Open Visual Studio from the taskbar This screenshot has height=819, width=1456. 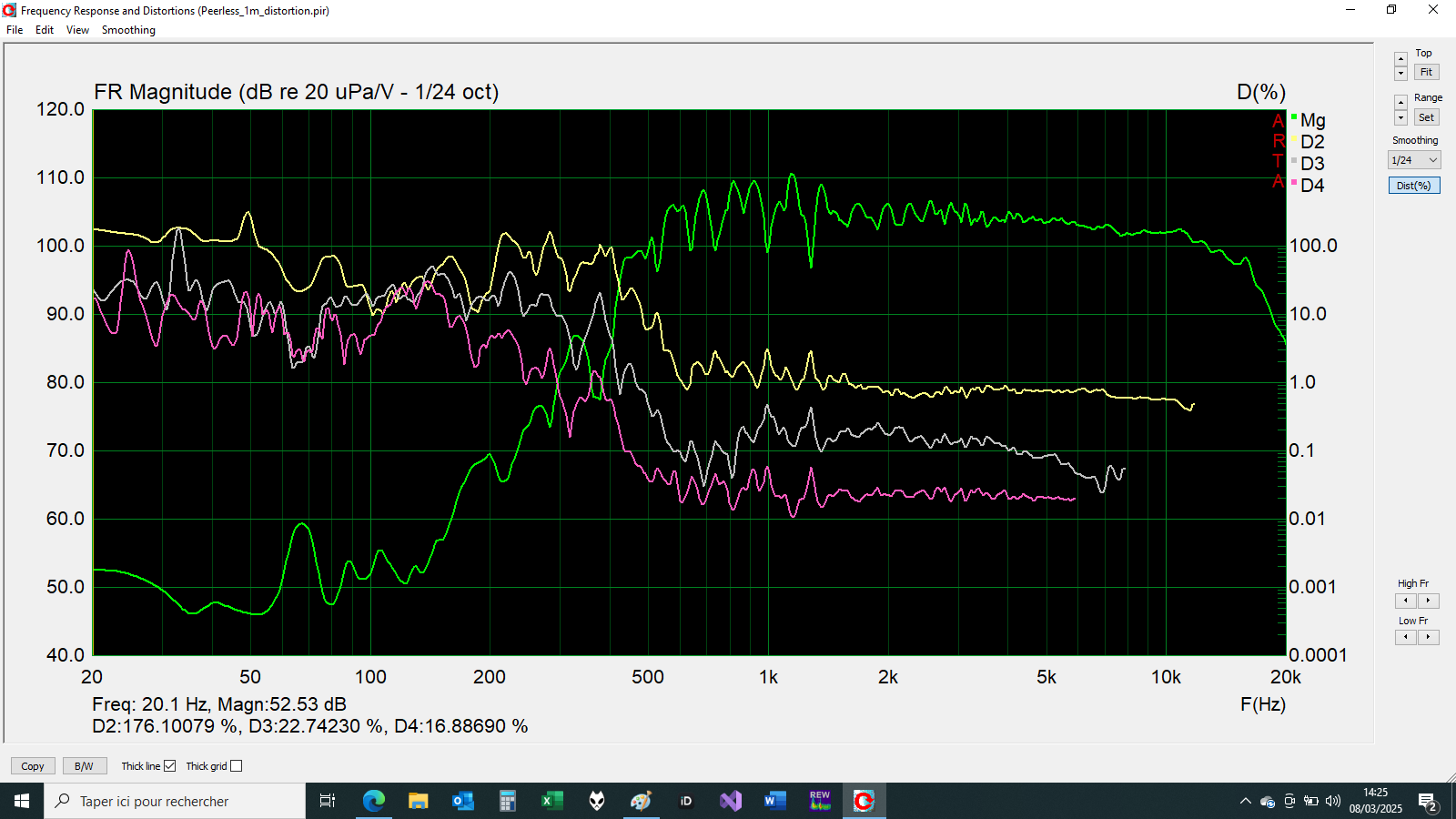730,801
